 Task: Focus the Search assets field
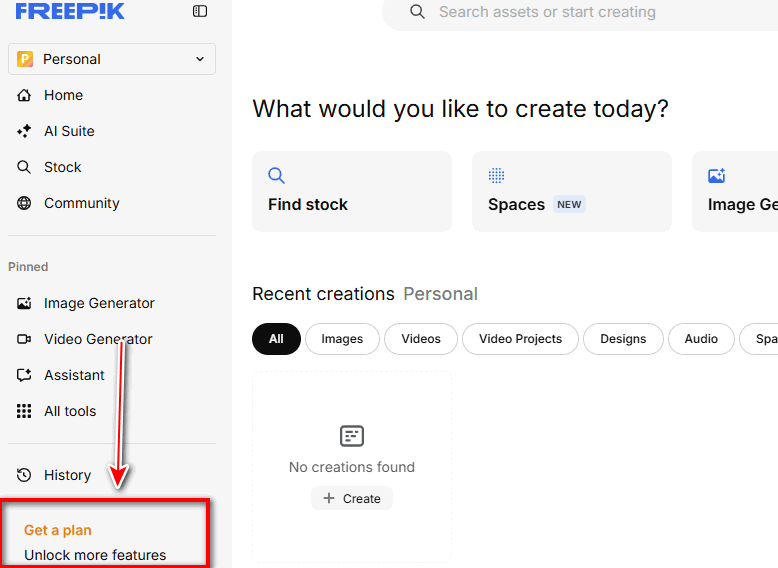tap(547, 12)
